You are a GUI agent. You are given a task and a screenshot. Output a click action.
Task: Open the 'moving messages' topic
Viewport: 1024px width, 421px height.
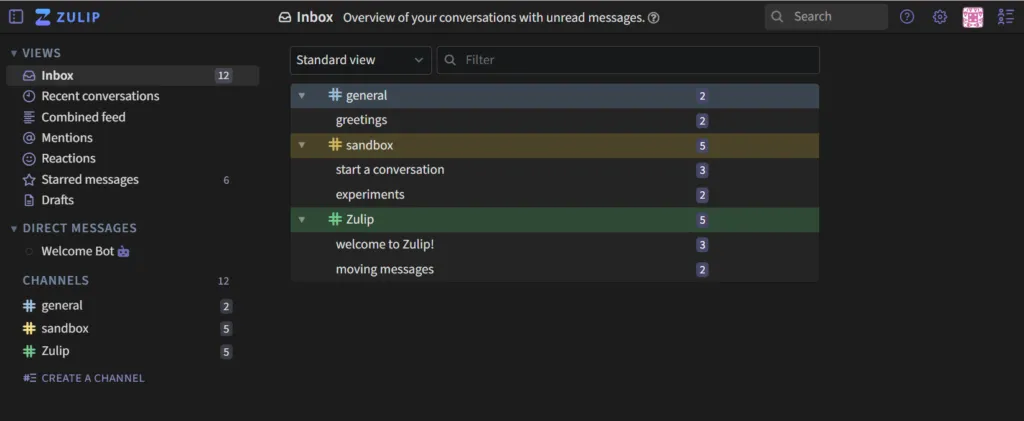385,269
